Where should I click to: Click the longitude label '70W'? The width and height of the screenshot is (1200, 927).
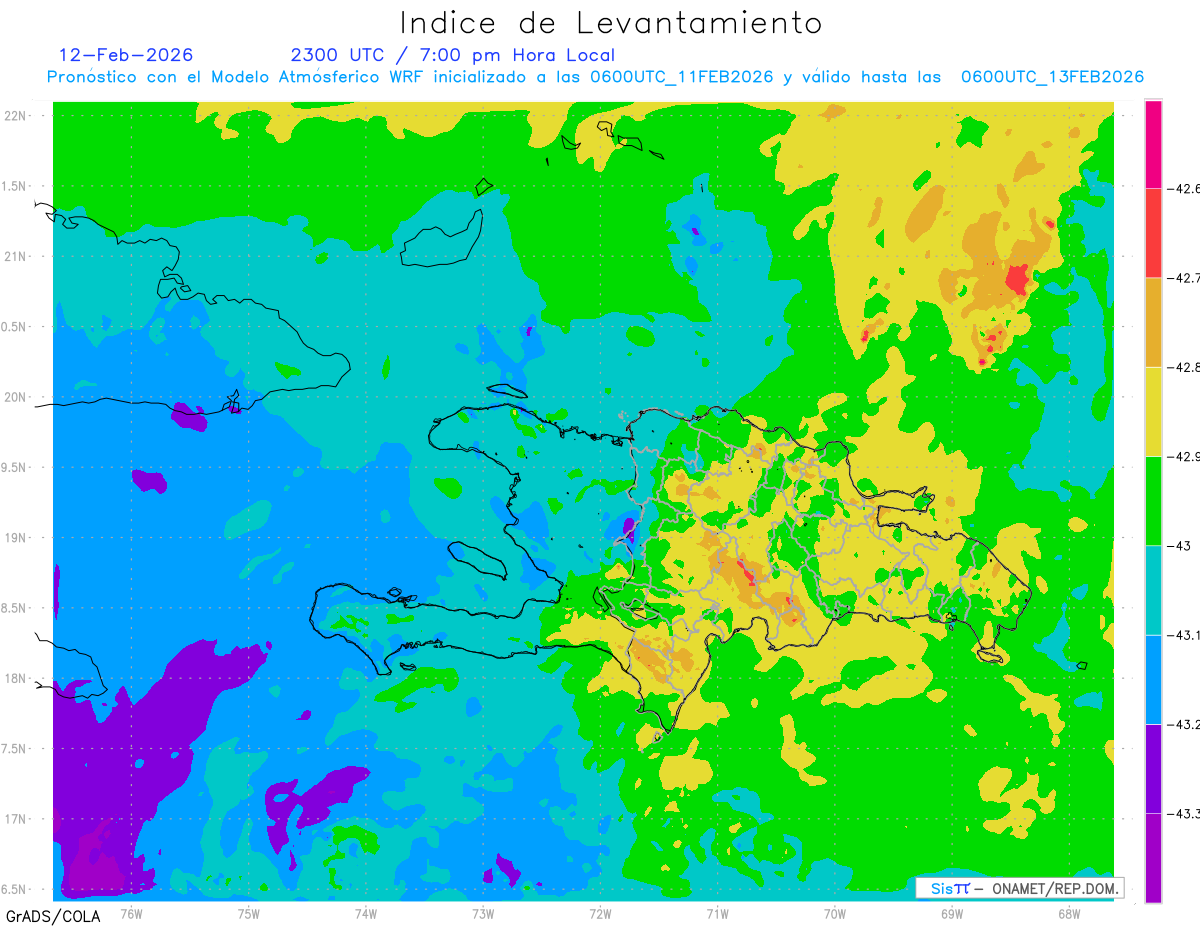point(835,912)
